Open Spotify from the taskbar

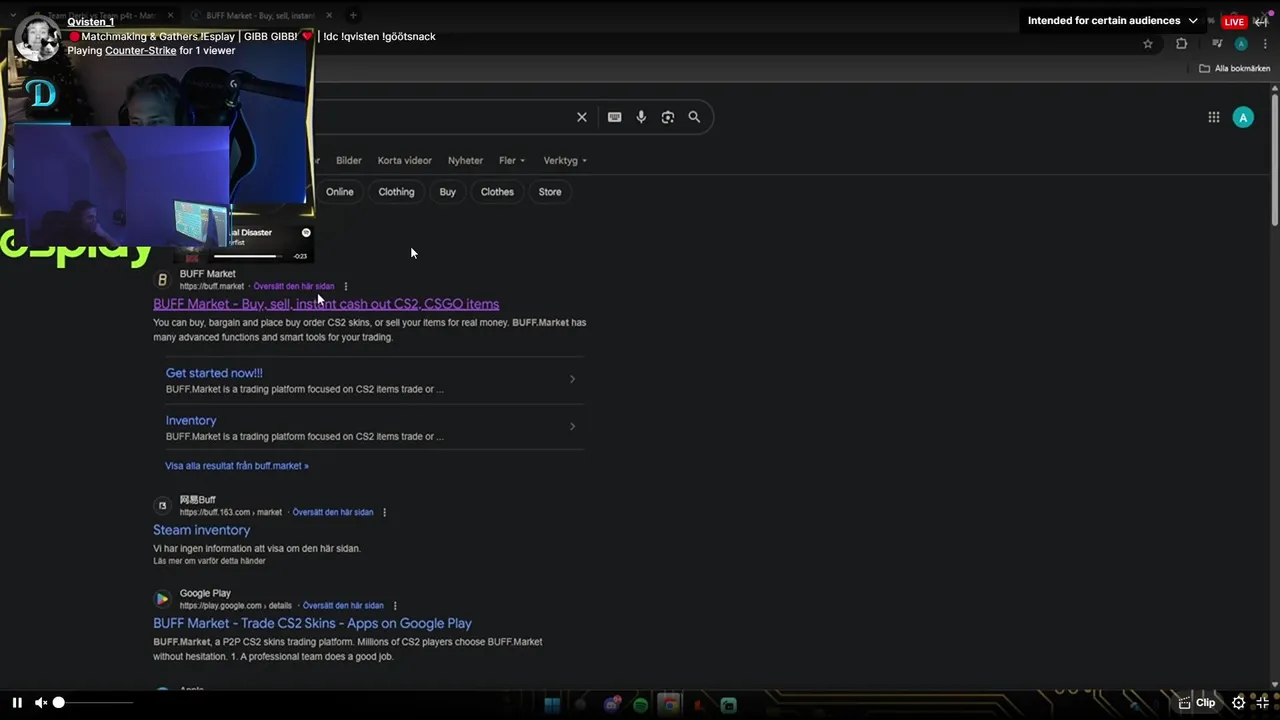click(x=641, y=705)
